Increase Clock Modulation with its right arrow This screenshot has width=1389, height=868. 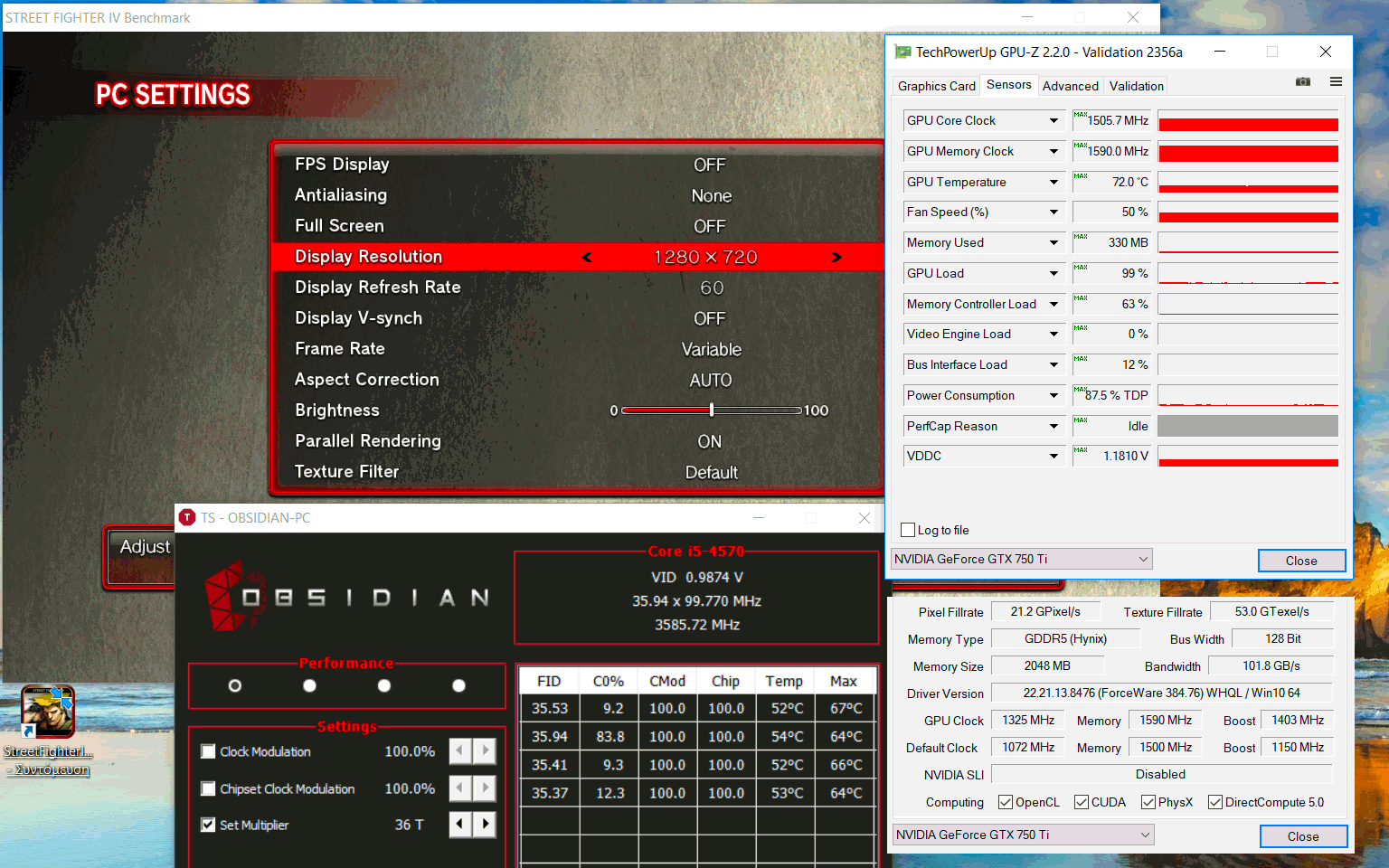(x=486, y=751)
